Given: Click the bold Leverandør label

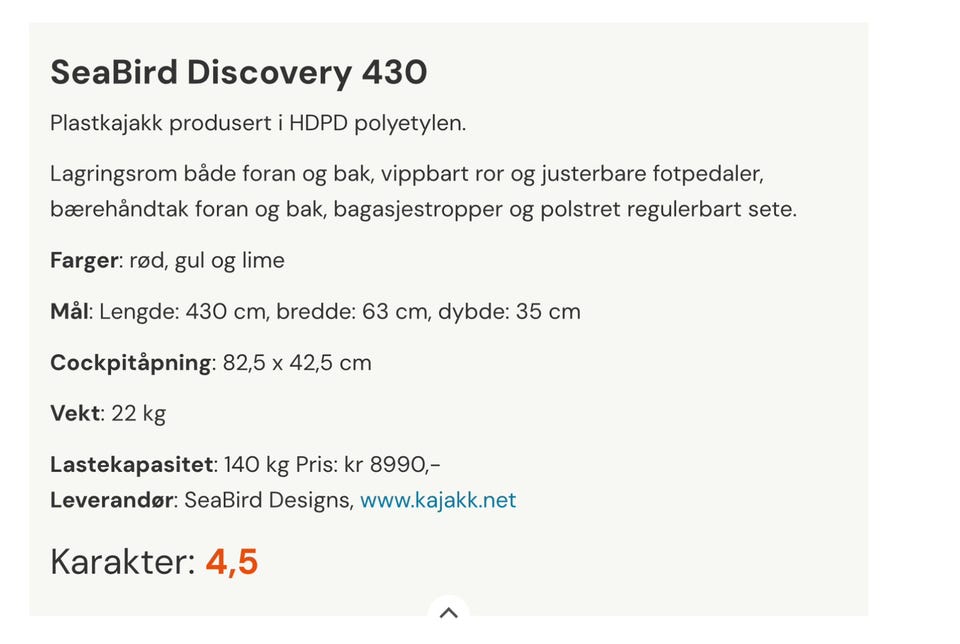Looking at the screenshot, I should (113, 500).
